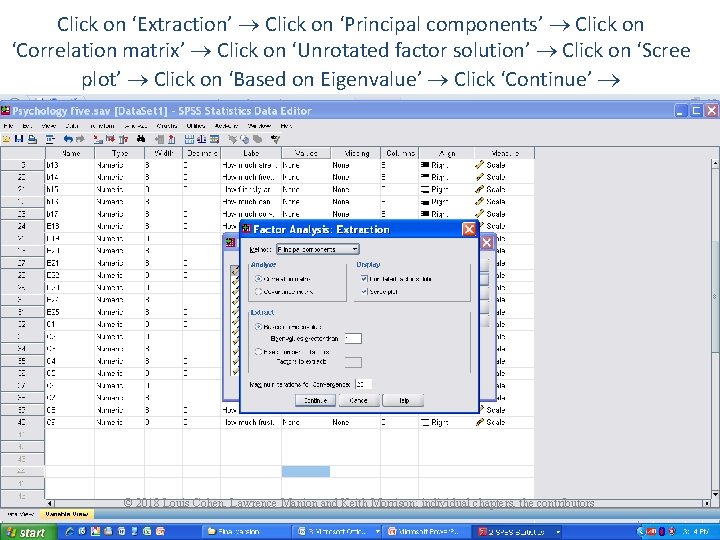
Task: Click the vertical scrollbar down arrow
Action: click(x=715, y=494)
